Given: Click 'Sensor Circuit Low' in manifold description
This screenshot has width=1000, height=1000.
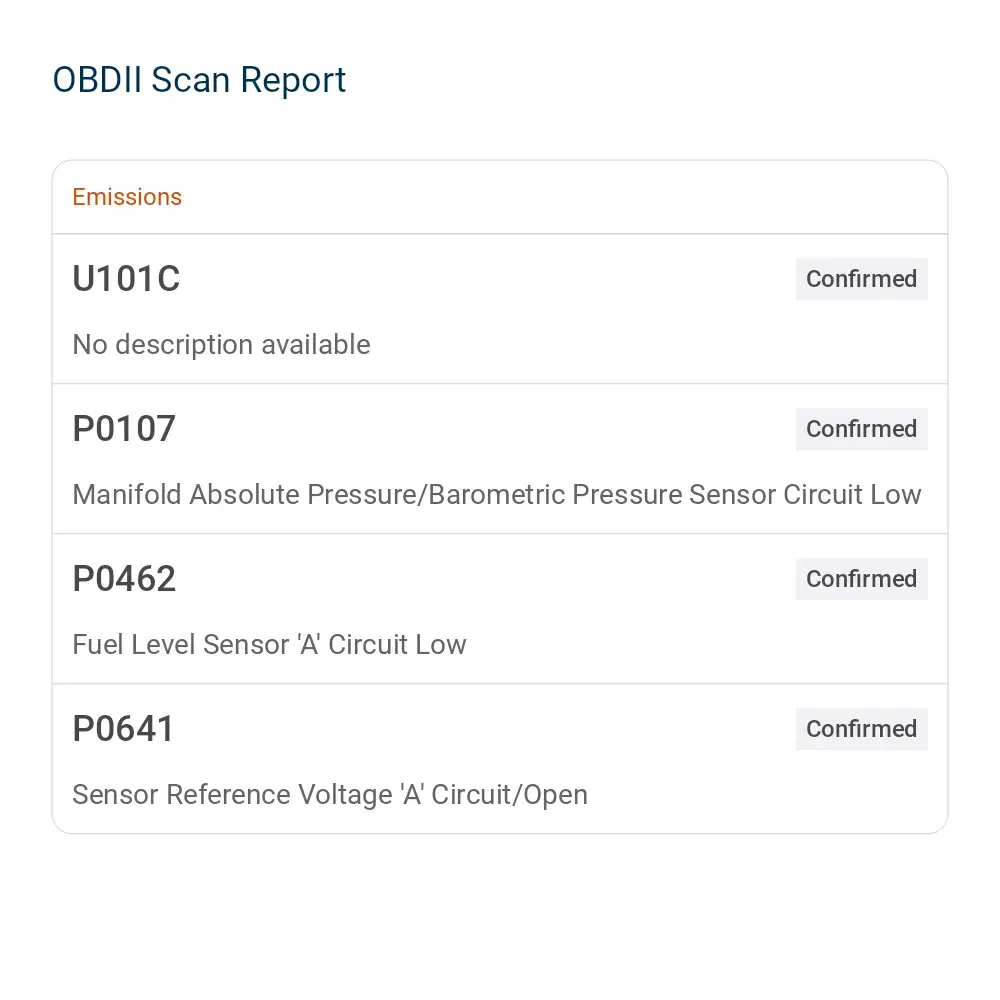Looking at the screenshot, I should pos(805,494).
